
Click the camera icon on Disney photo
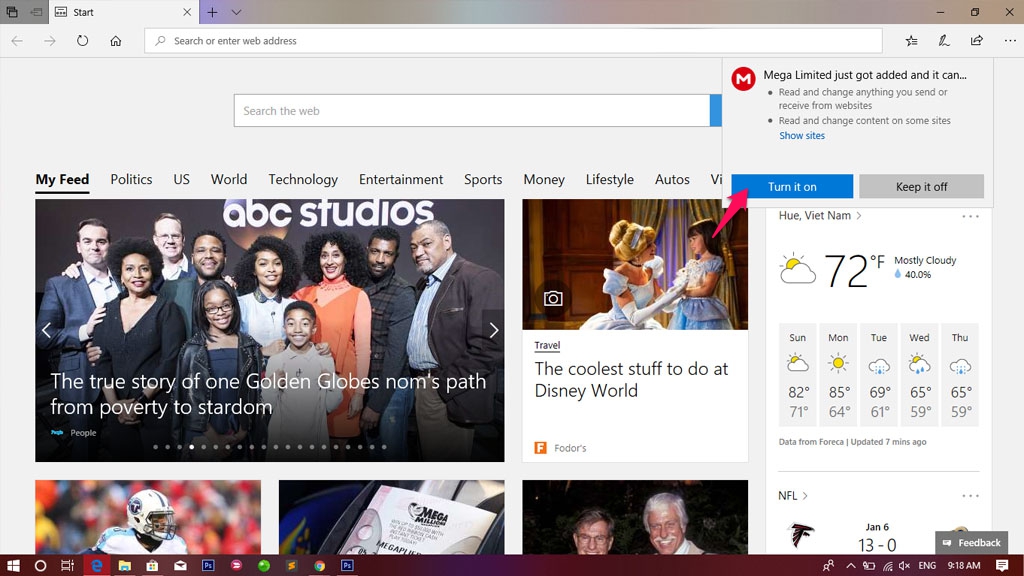tap(553, 298)
